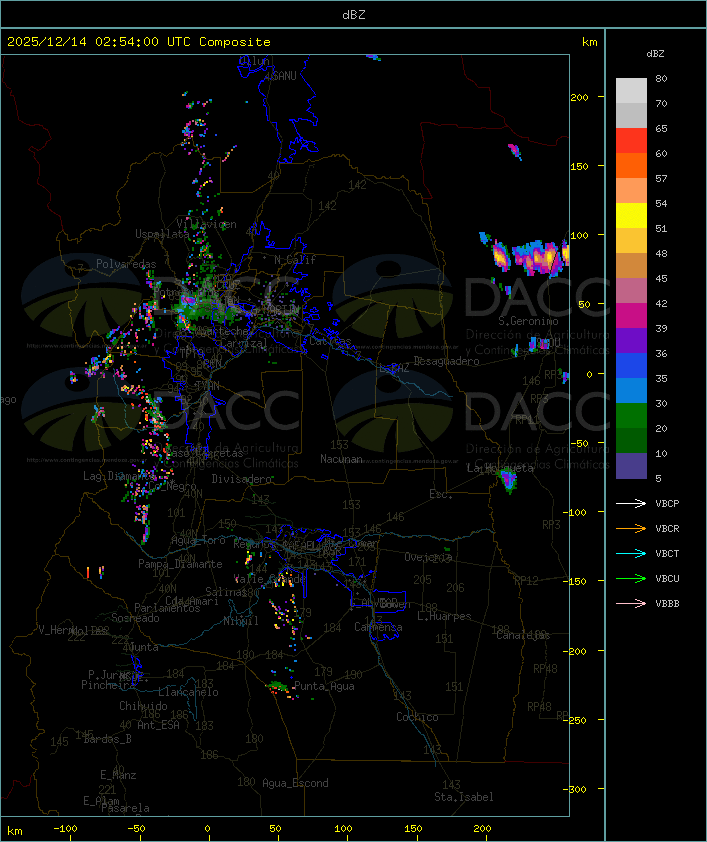Click the 'Uspallata' map label
The width and height of the screenshot is (707, 842).
point(162,234)
